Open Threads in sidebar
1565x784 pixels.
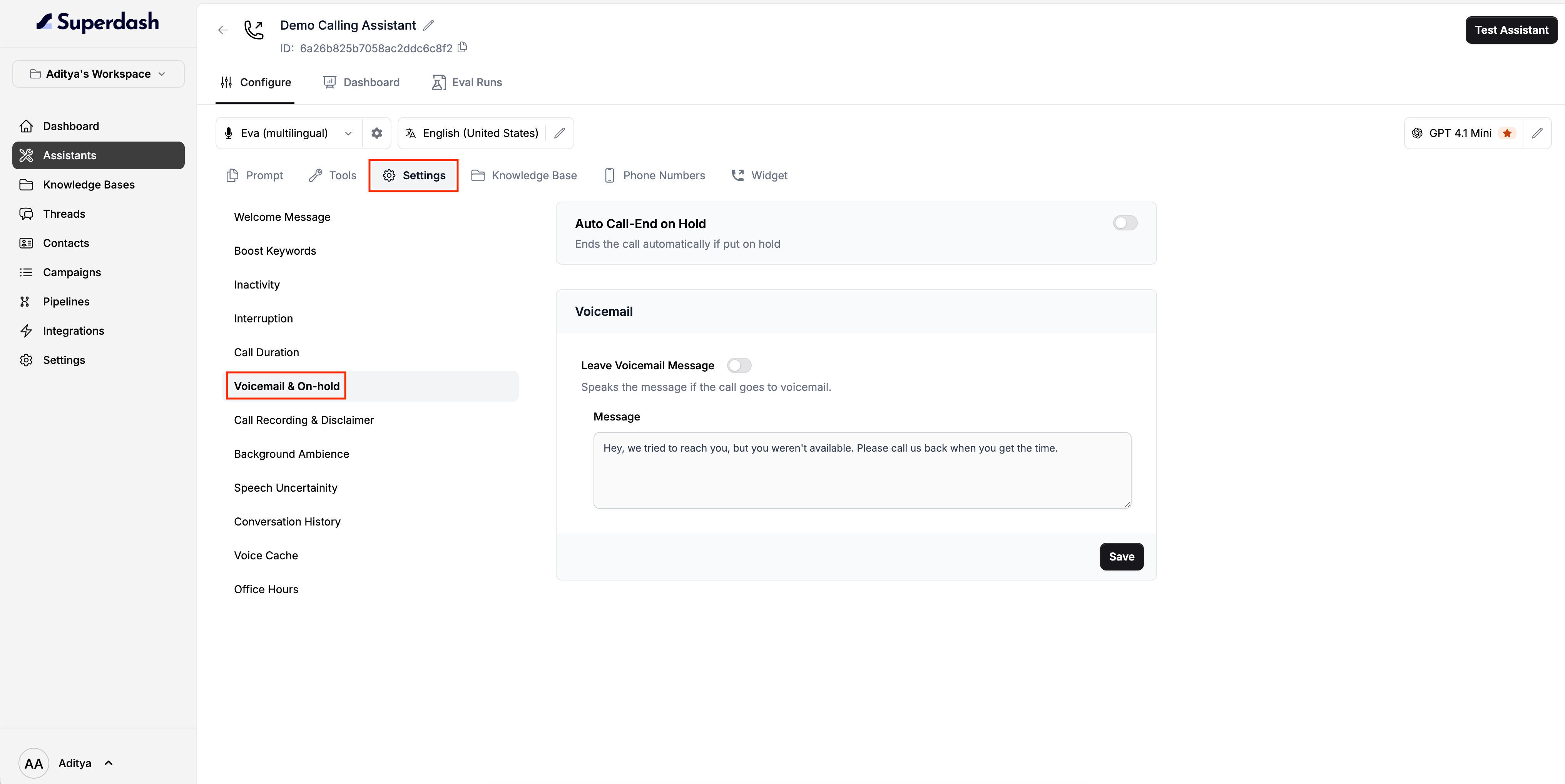(99, 214)
